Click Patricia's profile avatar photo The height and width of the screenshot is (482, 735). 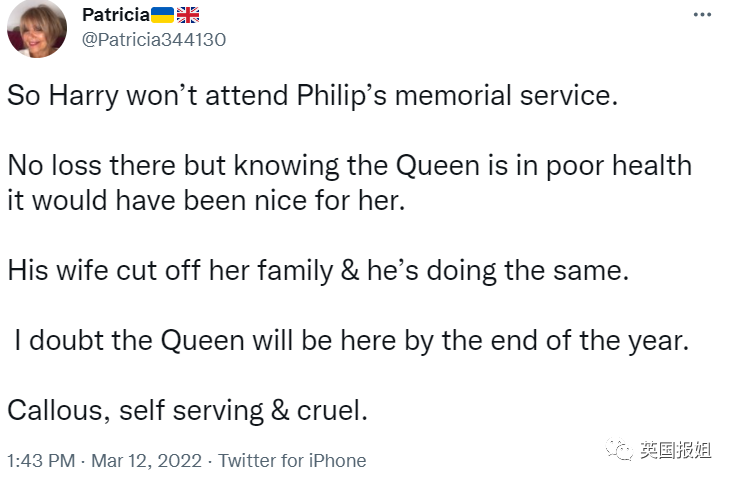[x=38, y=29]
